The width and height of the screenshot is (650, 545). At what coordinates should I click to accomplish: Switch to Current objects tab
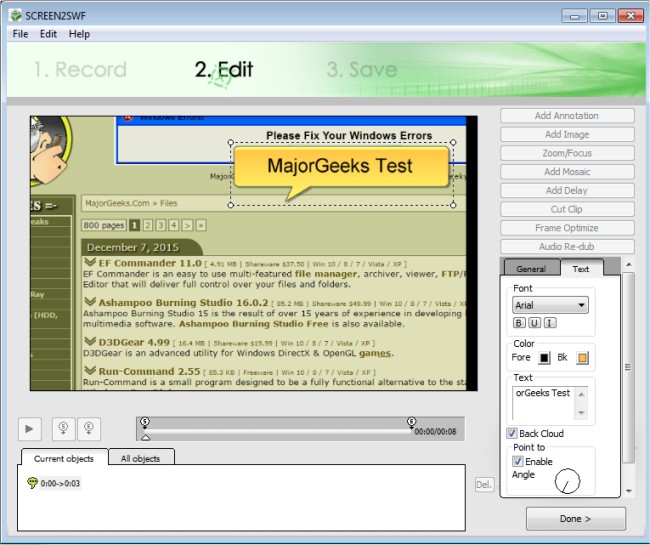pos(64,458)
